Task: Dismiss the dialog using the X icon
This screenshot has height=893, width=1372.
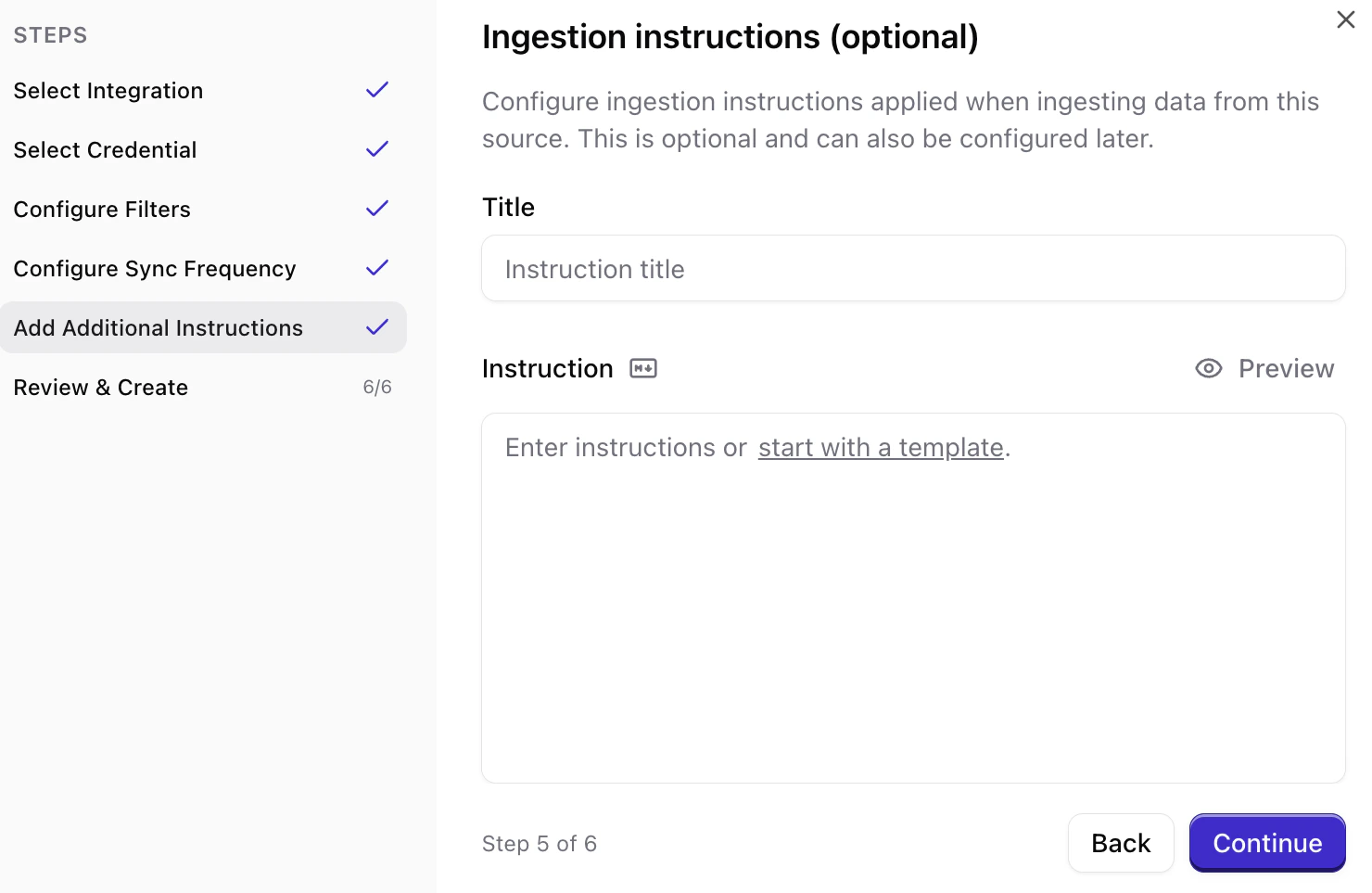Action: pos(1345,19)
